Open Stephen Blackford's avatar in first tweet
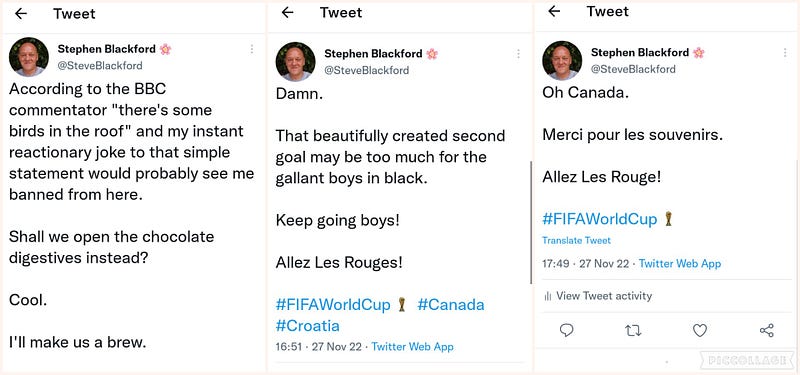Viewport: 800px width, 375px height. point(29,57)
